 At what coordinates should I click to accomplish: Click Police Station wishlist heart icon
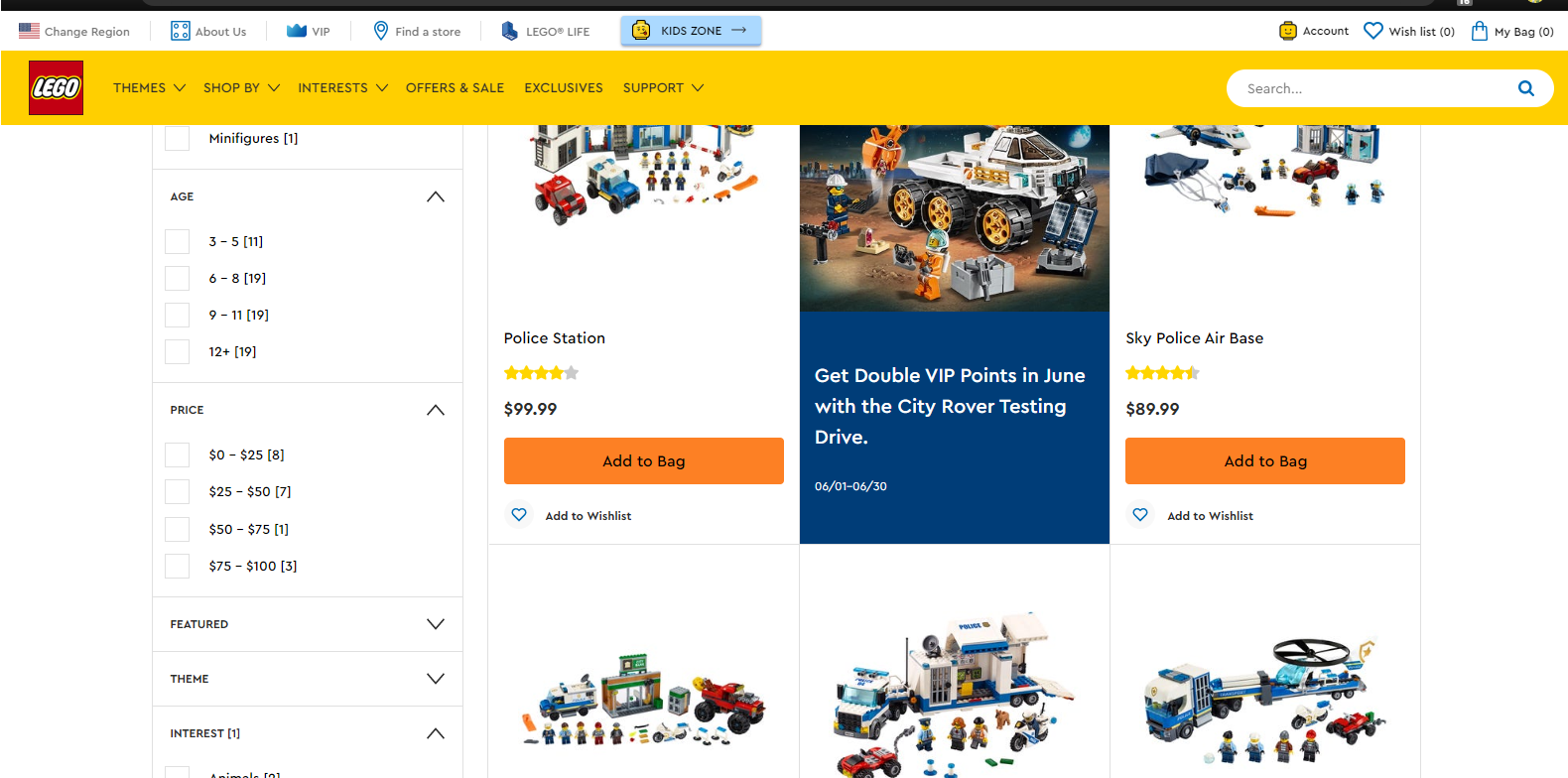point(518,515)
